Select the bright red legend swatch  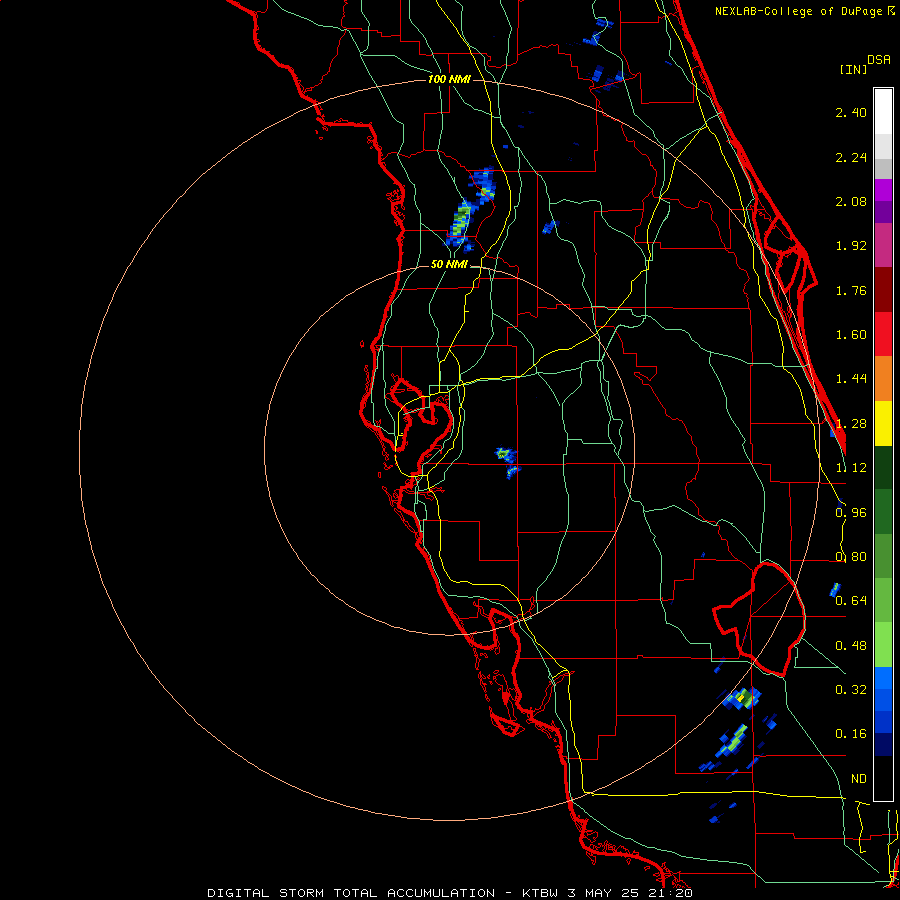[883, 334]
